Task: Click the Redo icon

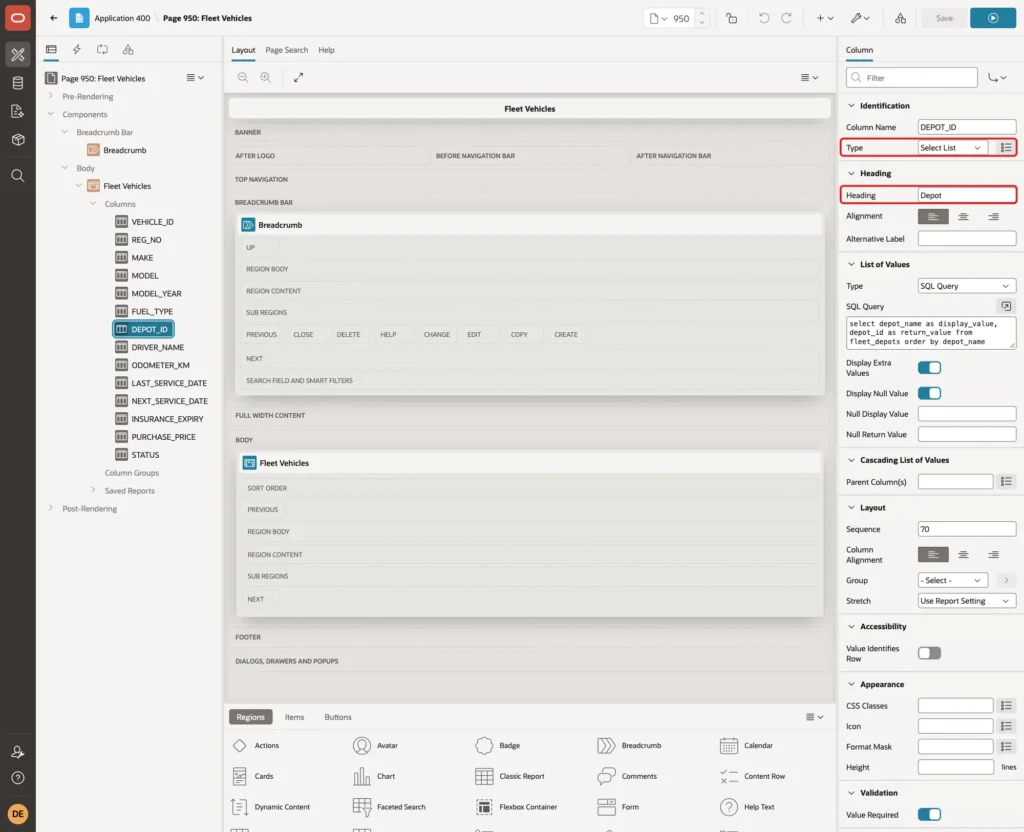Action: (786, 18)
